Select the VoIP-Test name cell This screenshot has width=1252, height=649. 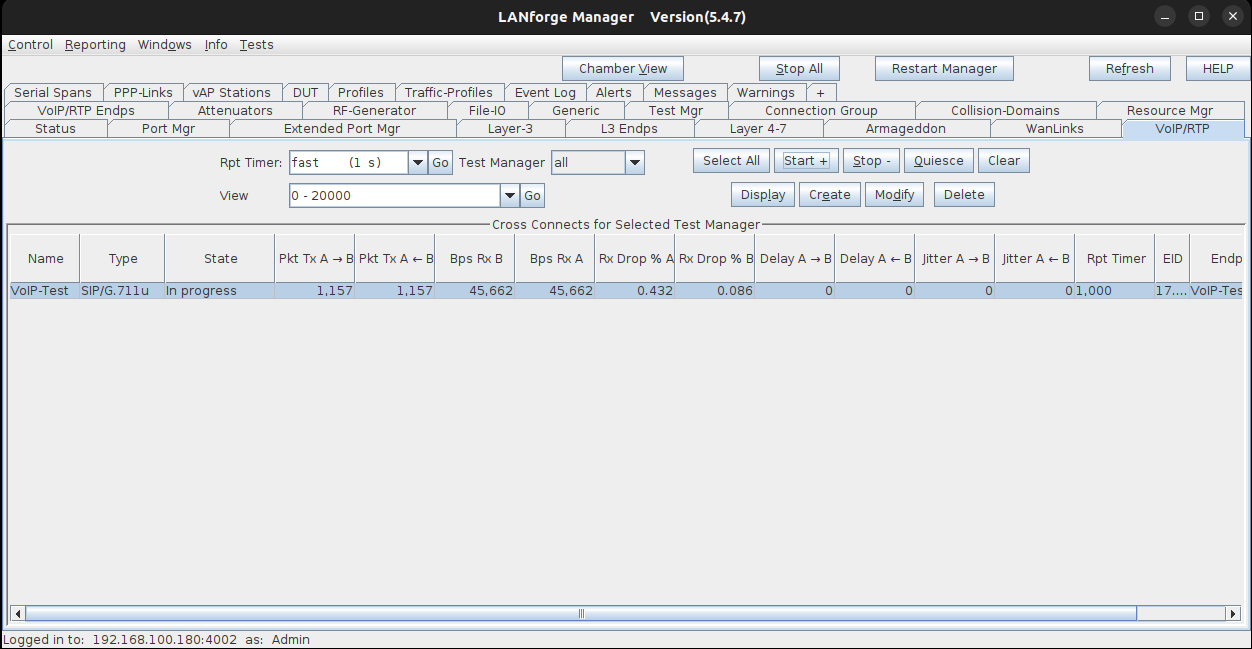pyautogui.click(x=44, y=291)
